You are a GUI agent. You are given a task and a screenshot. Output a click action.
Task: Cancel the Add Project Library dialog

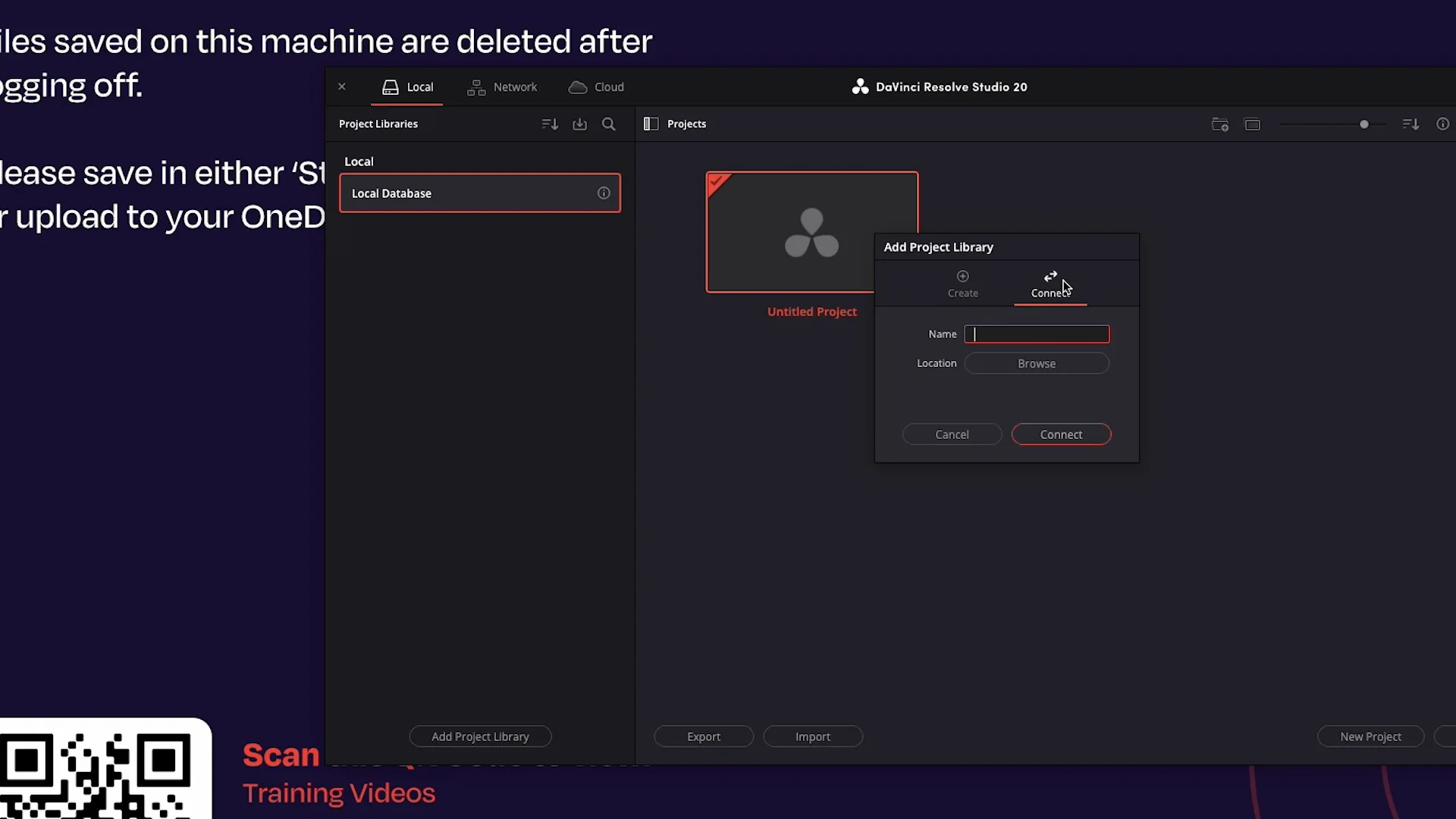click(952, 435)
